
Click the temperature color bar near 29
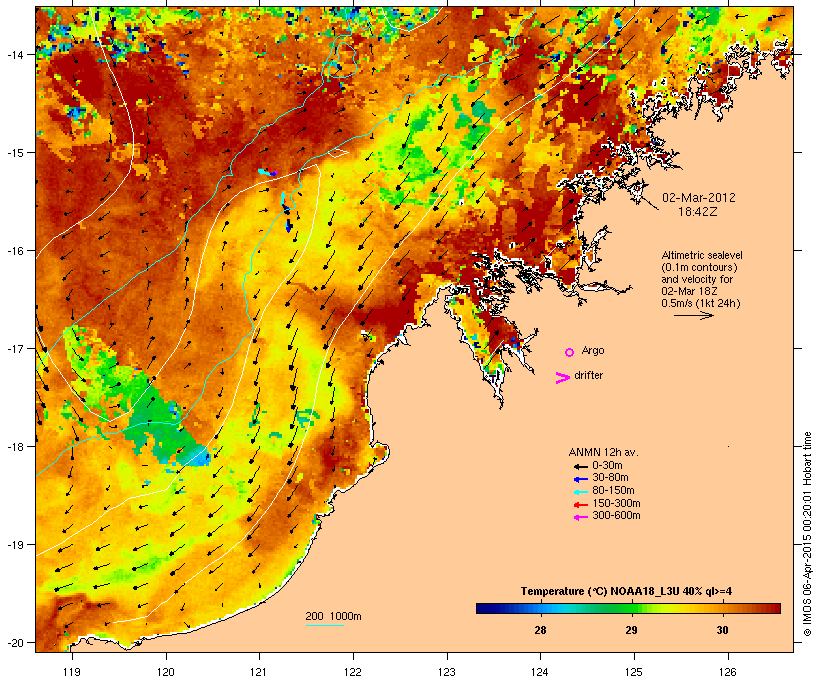pyautogui.click(x=632, y=608)
